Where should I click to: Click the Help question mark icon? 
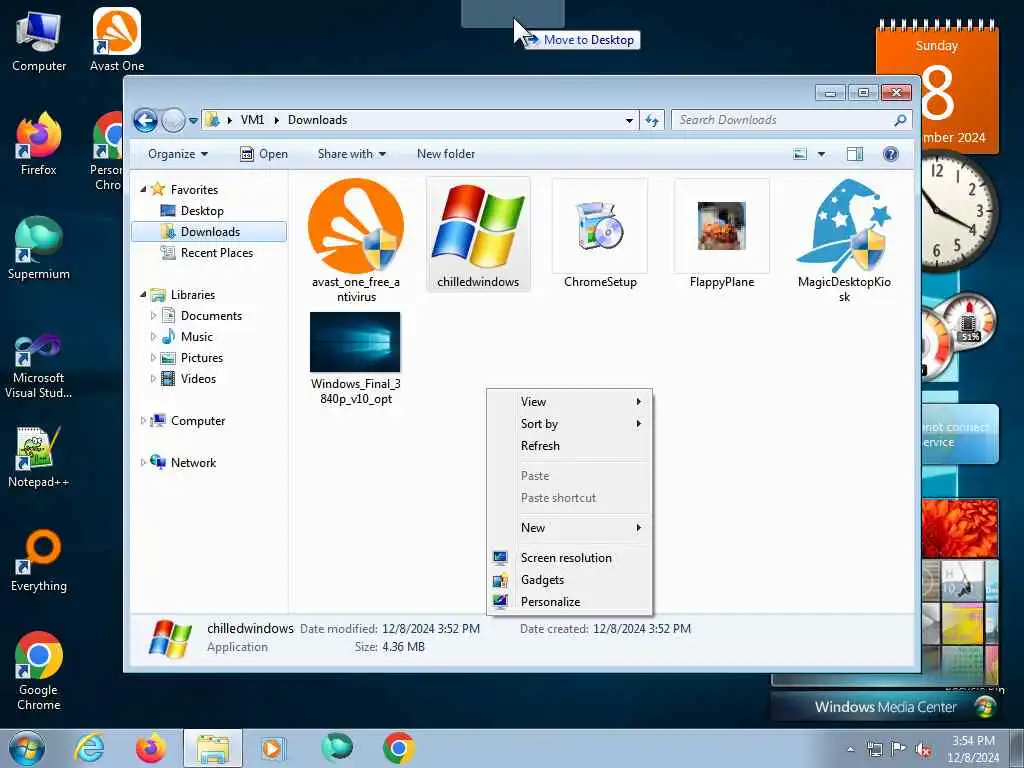(891, 154)
